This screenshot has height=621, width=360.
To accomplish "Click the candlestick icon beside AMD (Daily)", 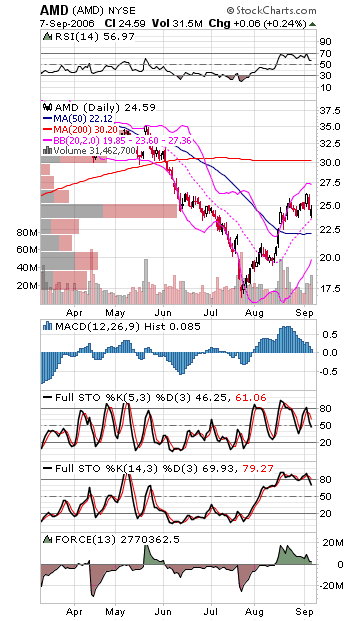I will coord(48,107).
